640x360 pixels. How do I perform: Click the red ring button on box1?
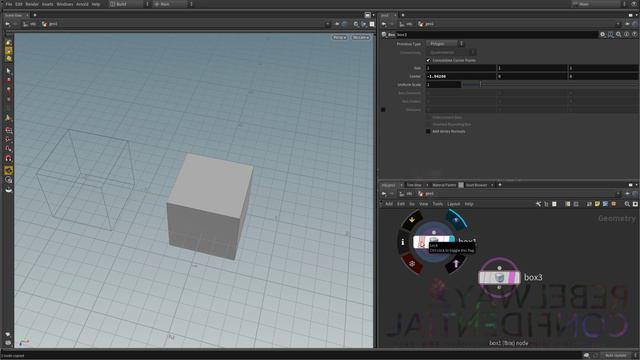pyautogui.click(x=412, y=264)
